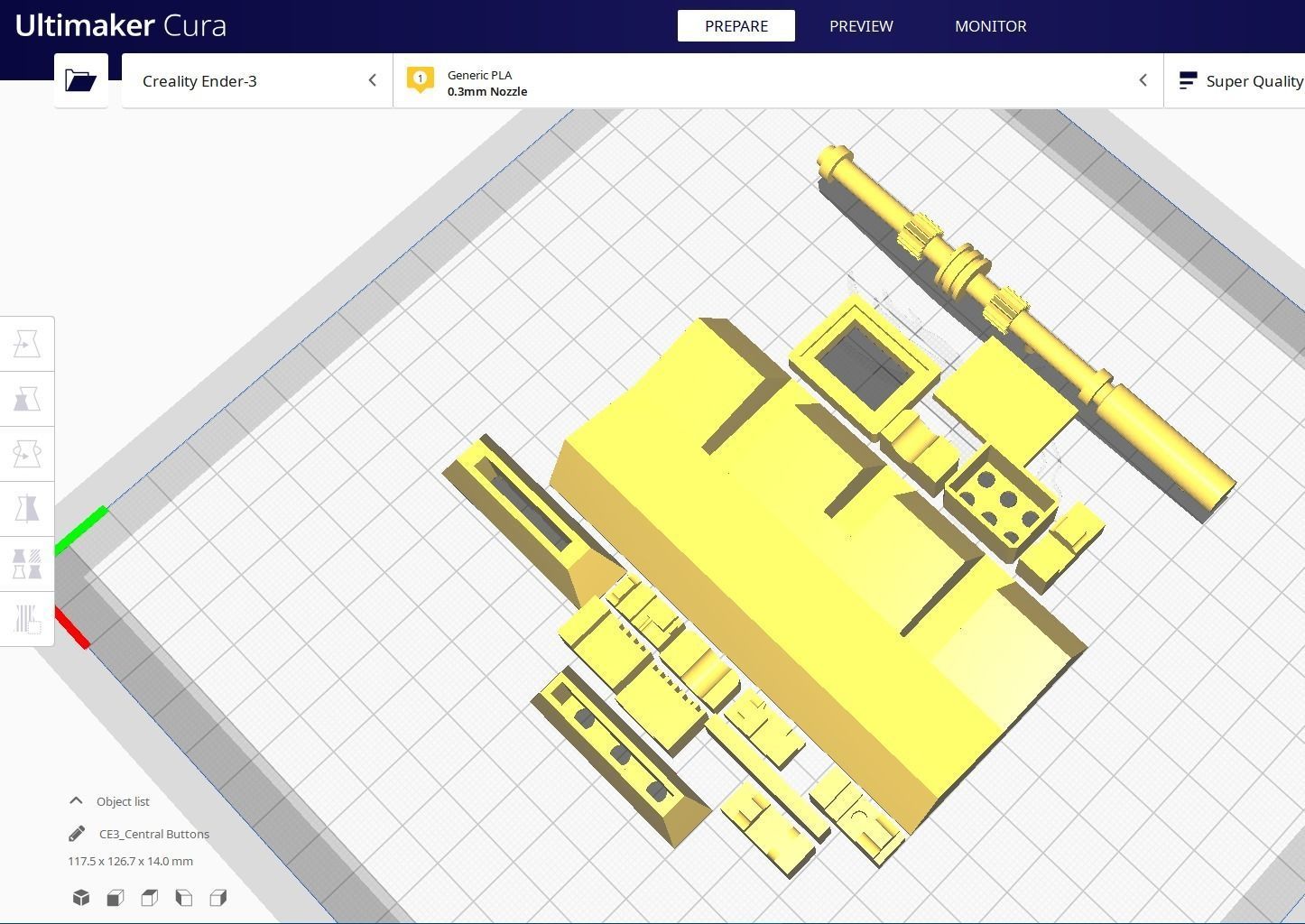1305x924 pixels.
Task: Open Per Model Settings tool
Action: (x=27, y=564)
